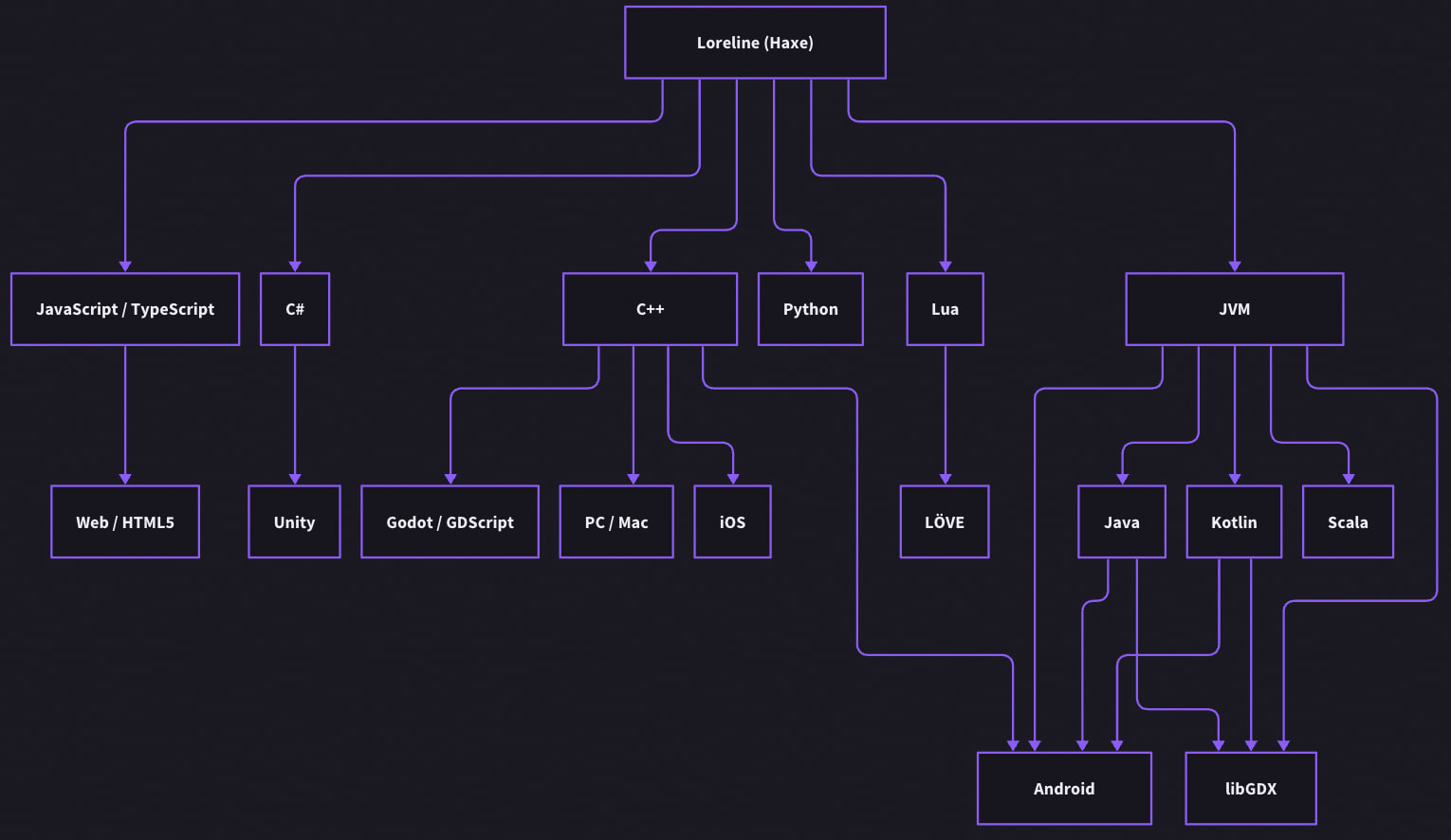Click arrowhead entering the Unity node
This screenshot has width=1451, height=840.
(295, 479)
